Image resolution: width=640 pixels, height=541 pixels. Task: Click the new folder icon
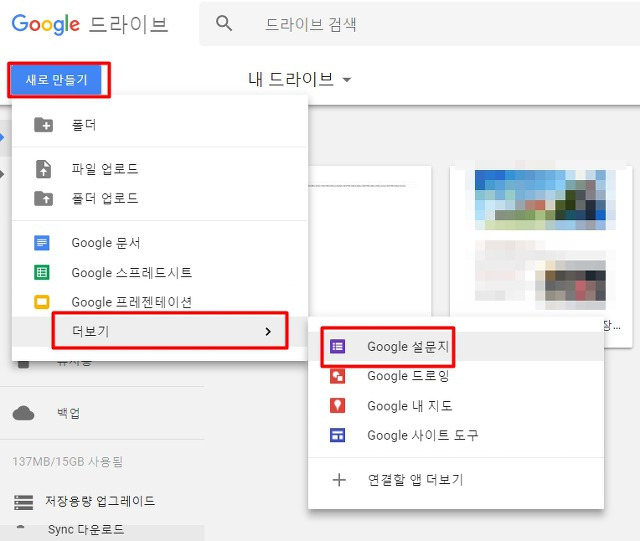tap(43, 125)
